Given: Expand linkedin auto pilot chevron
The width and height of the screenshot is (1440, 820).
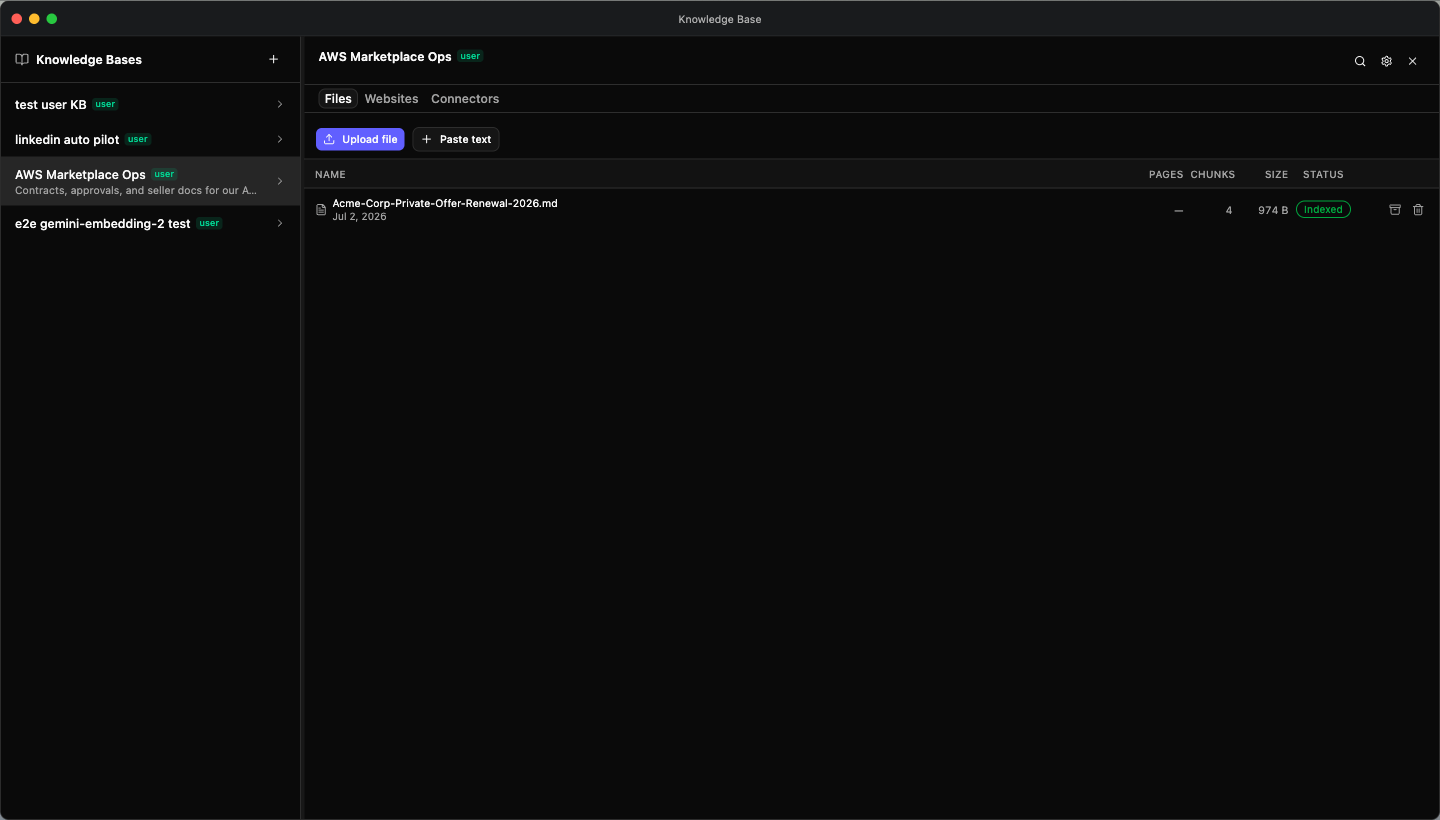Looking at the screenshot, I should 280,139.
